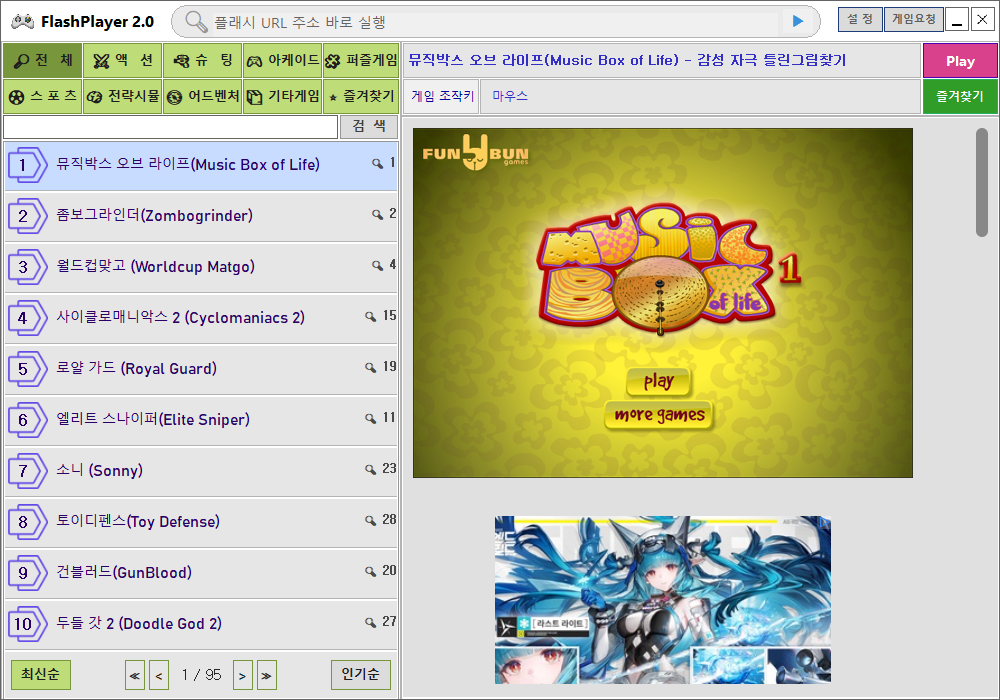
Task: Click rank badge number 4 icon
Action: coord(27,318)
